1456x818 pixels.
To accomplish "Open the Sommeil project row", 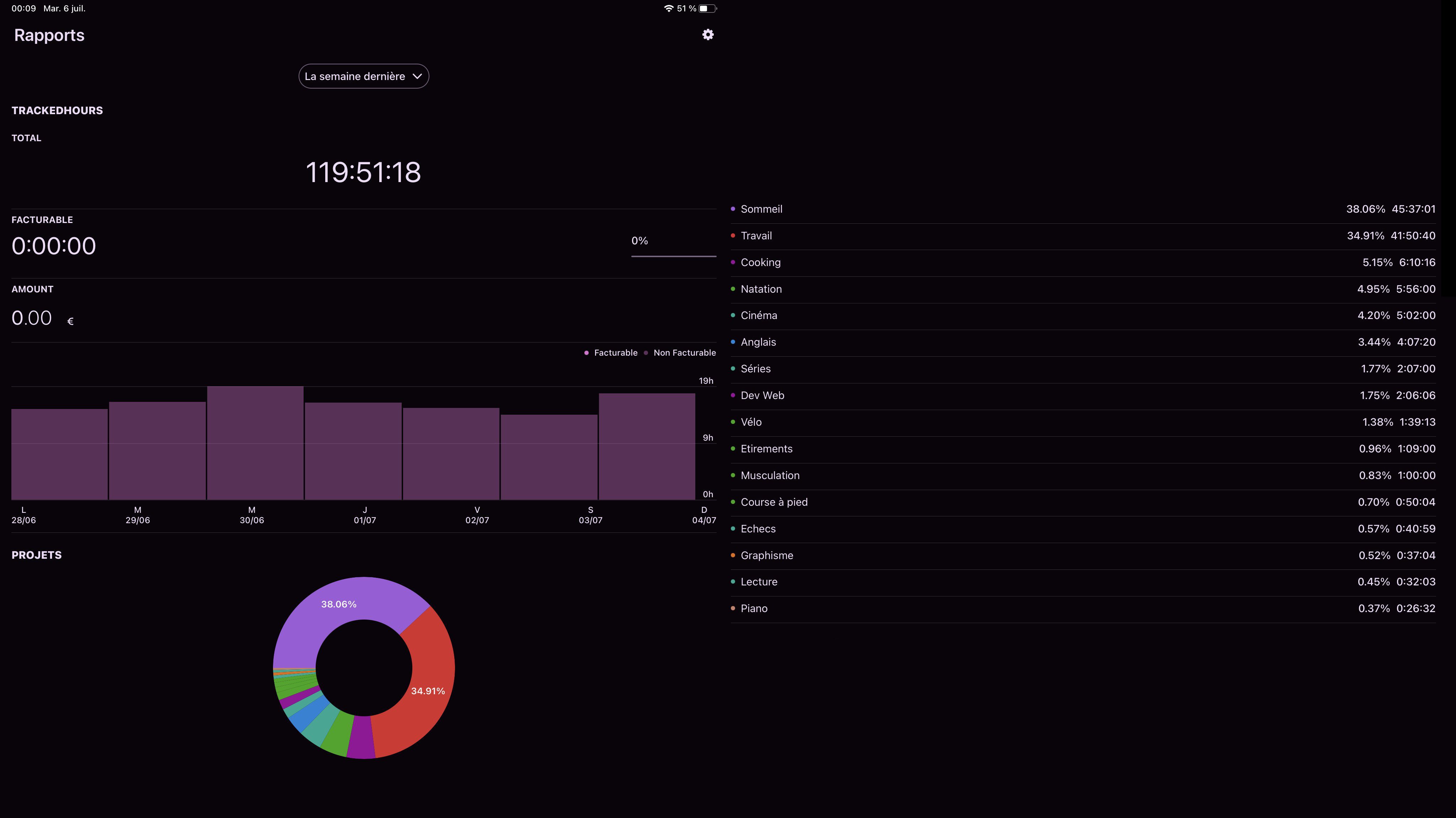I will point(761,209).
